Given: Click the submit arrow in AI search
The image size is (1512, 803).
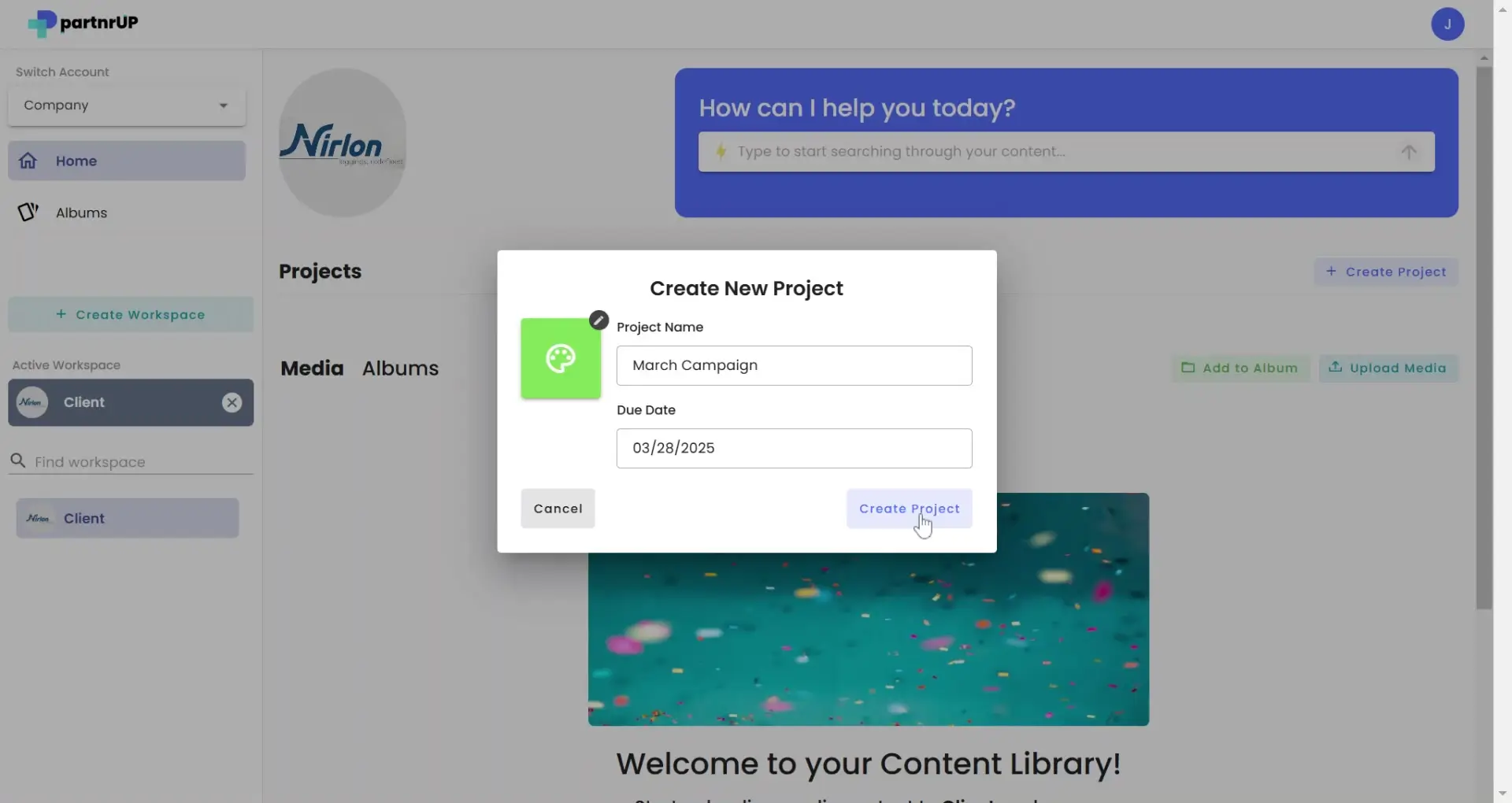Looking at the screenshot, I should tap(1409, 151).
